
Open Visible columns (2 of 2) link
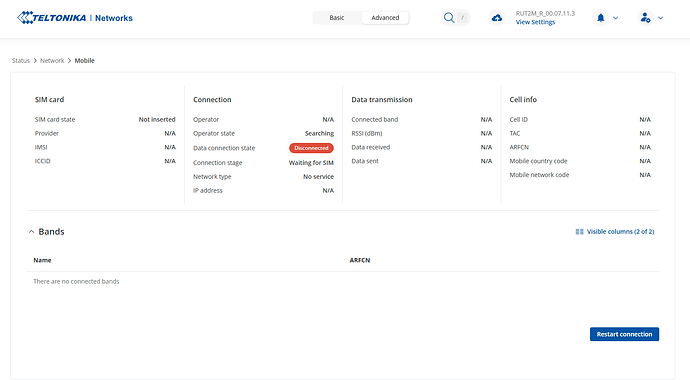620,231
